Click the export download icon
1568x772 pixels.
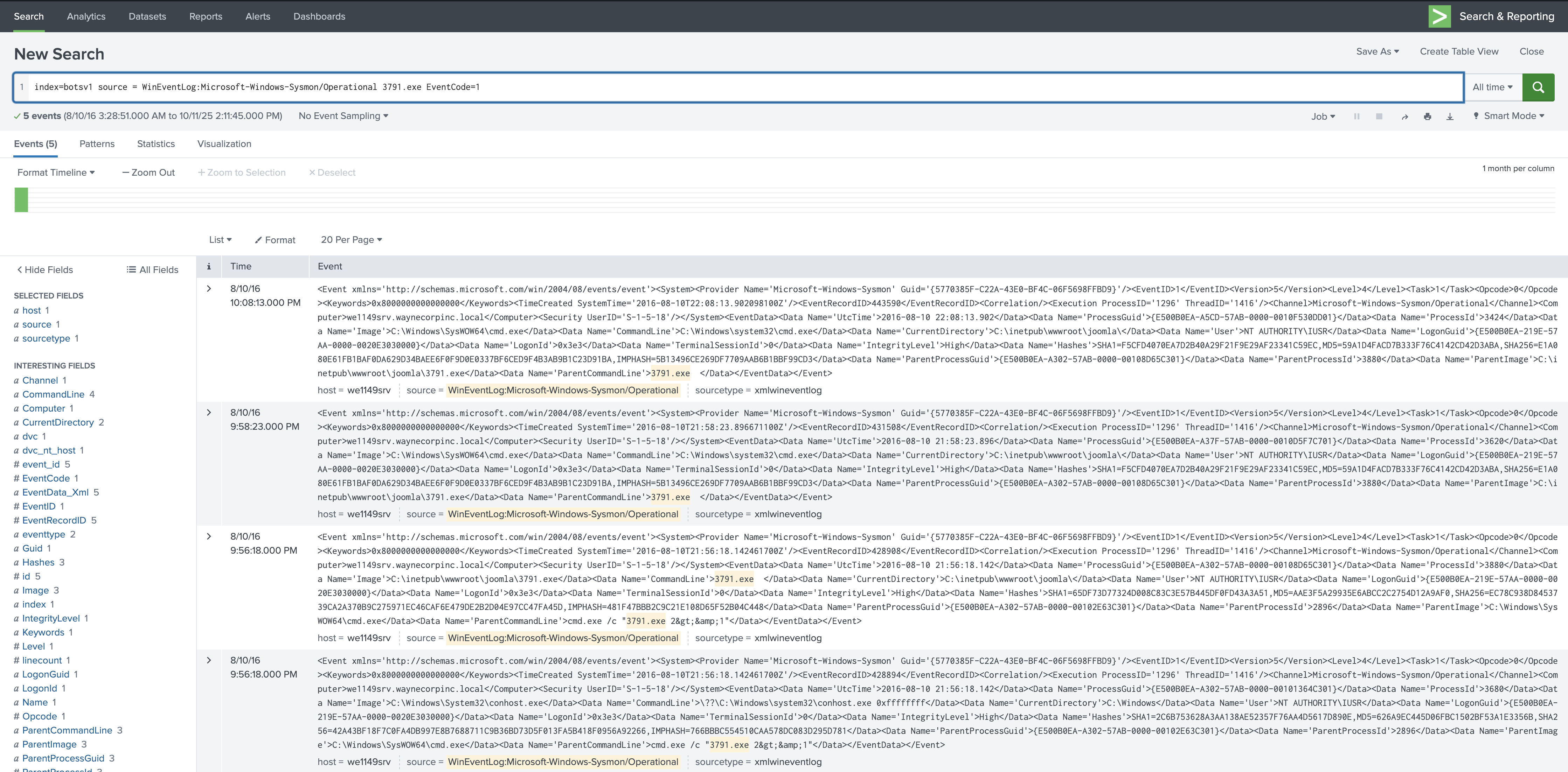tap(1450, 116)
